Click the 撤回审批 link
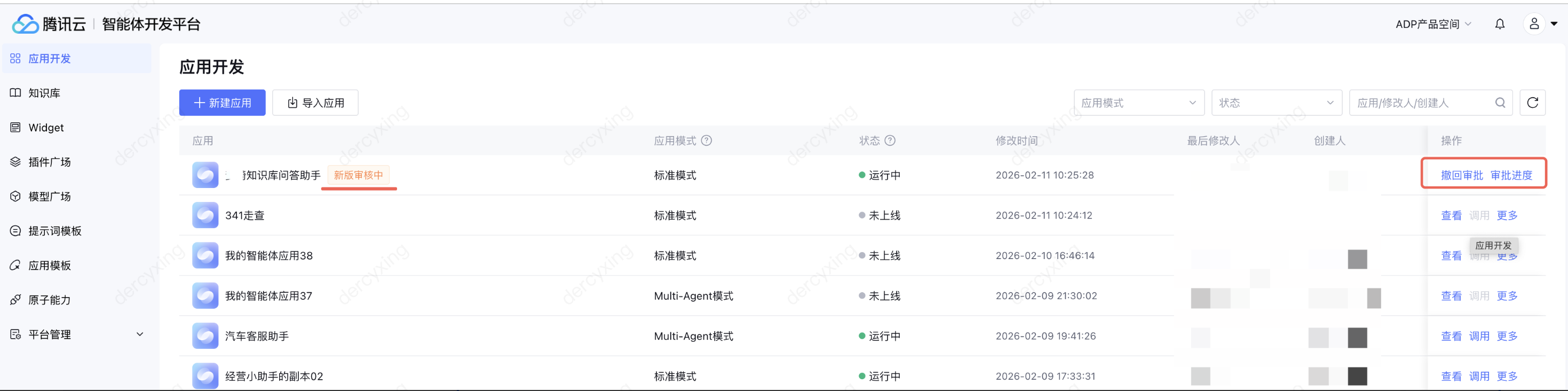Screen dimensions: 1568x391 tap(1461, 175)
